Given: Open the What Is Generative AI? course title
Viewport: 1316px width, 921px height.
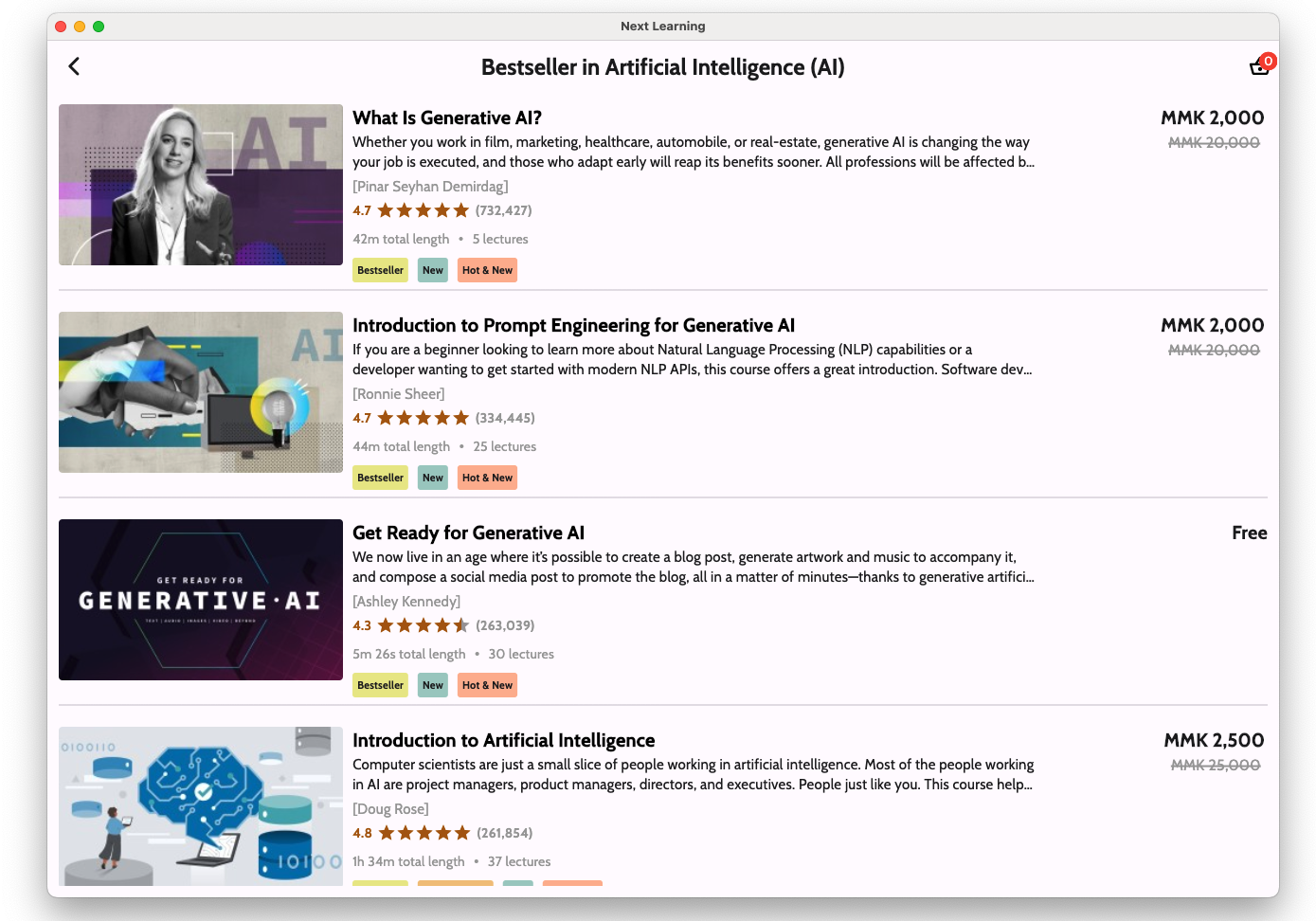Looking at the screenshot, I should click(447, 117).
